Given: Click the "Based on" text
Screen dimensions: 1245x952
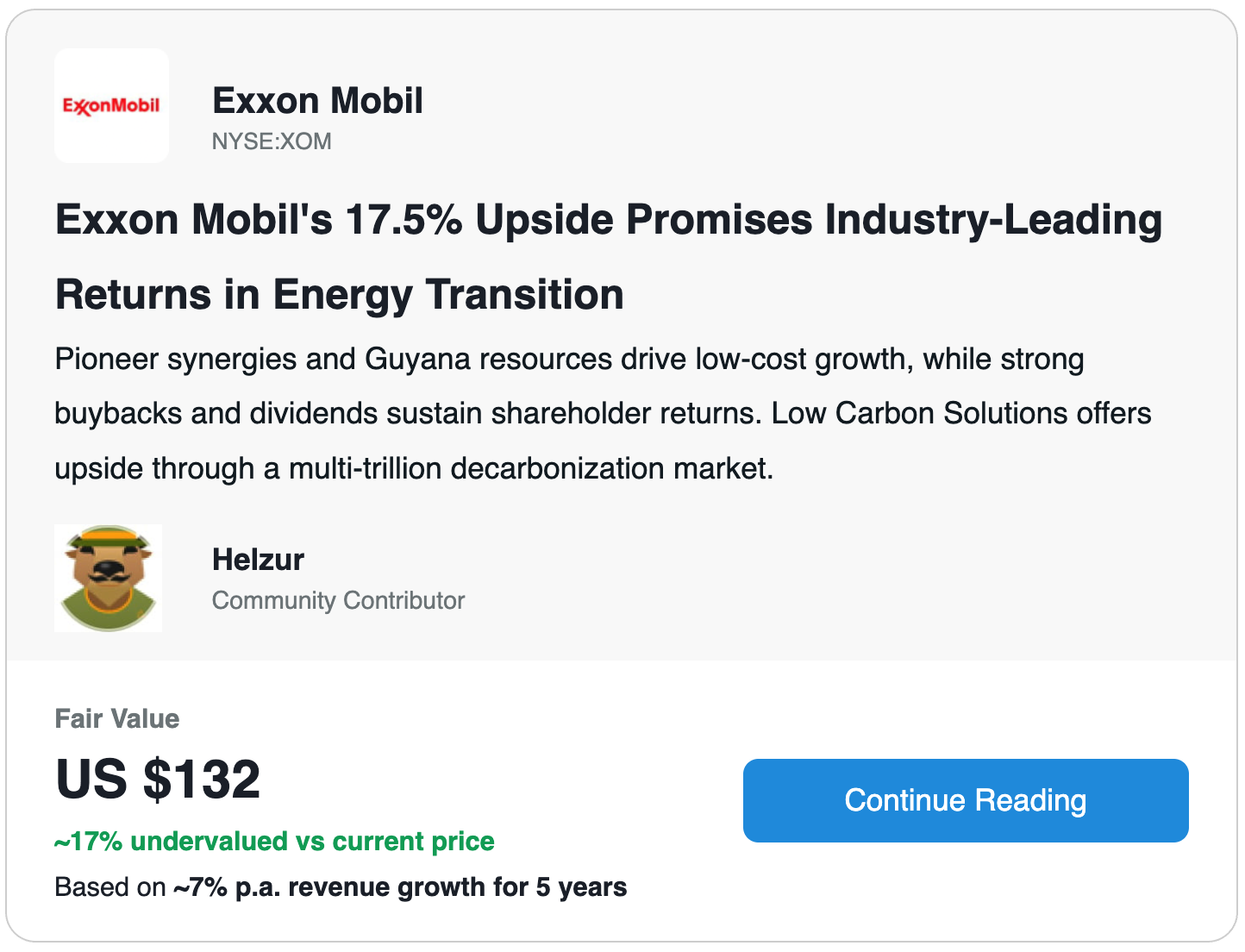Looking at the screenshot, I should tap(109, 887).
